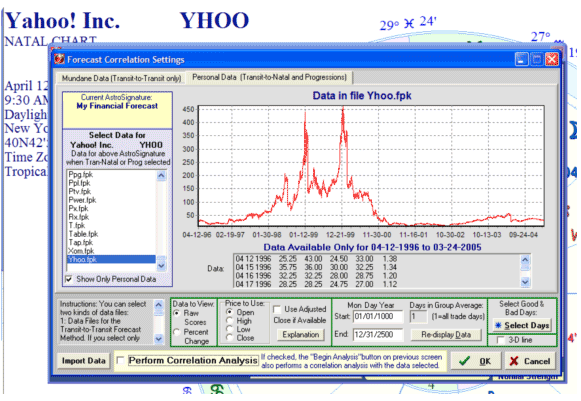Screen dimensions: 581x401
Task: Select Ptv.fpk in file list
Action: tap(111, 191)
